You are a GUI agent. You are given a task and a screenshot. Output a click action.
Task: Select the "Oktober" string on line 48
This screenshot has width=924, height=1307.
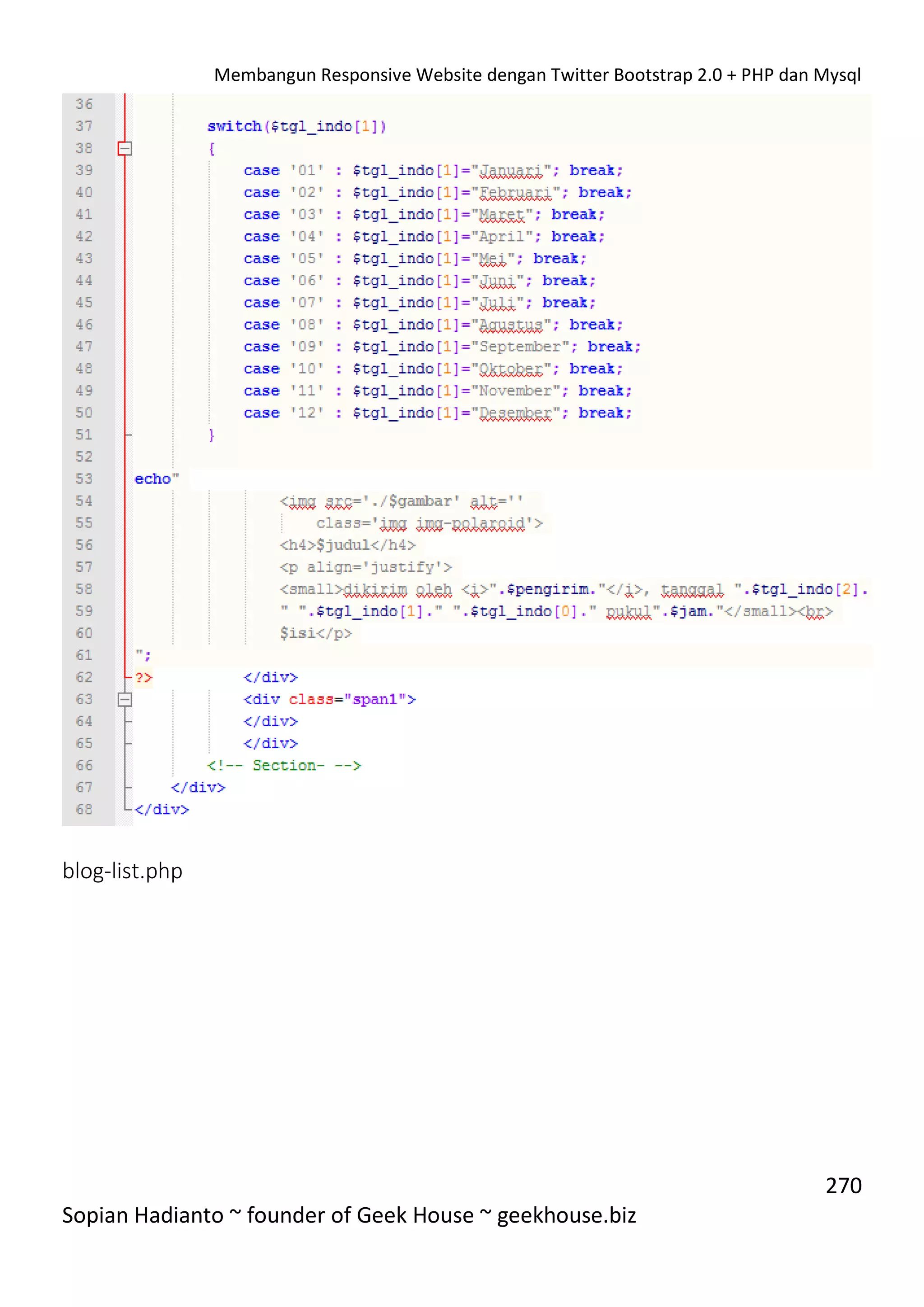(511, 369)
